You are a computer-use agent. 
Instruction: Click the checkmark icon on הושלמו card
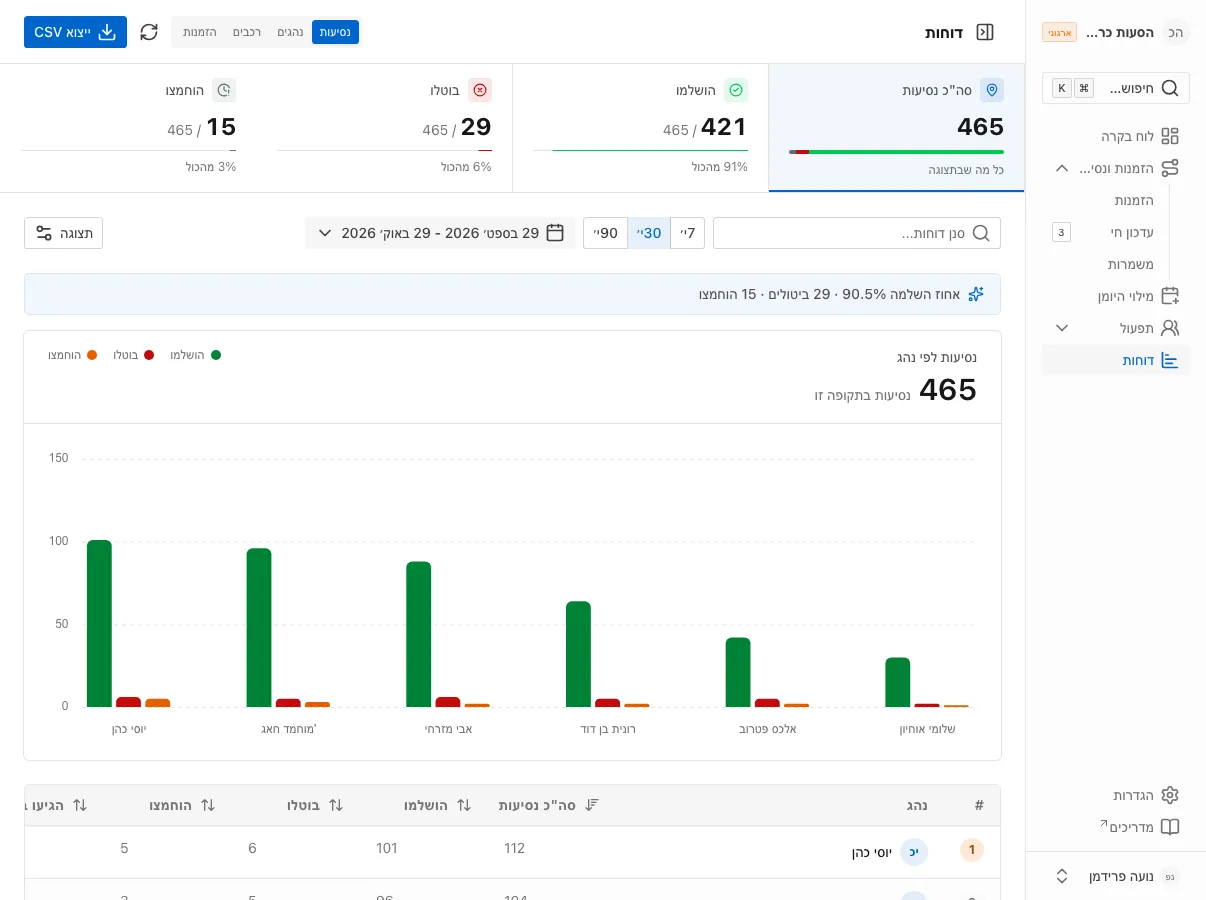(736, 90)
